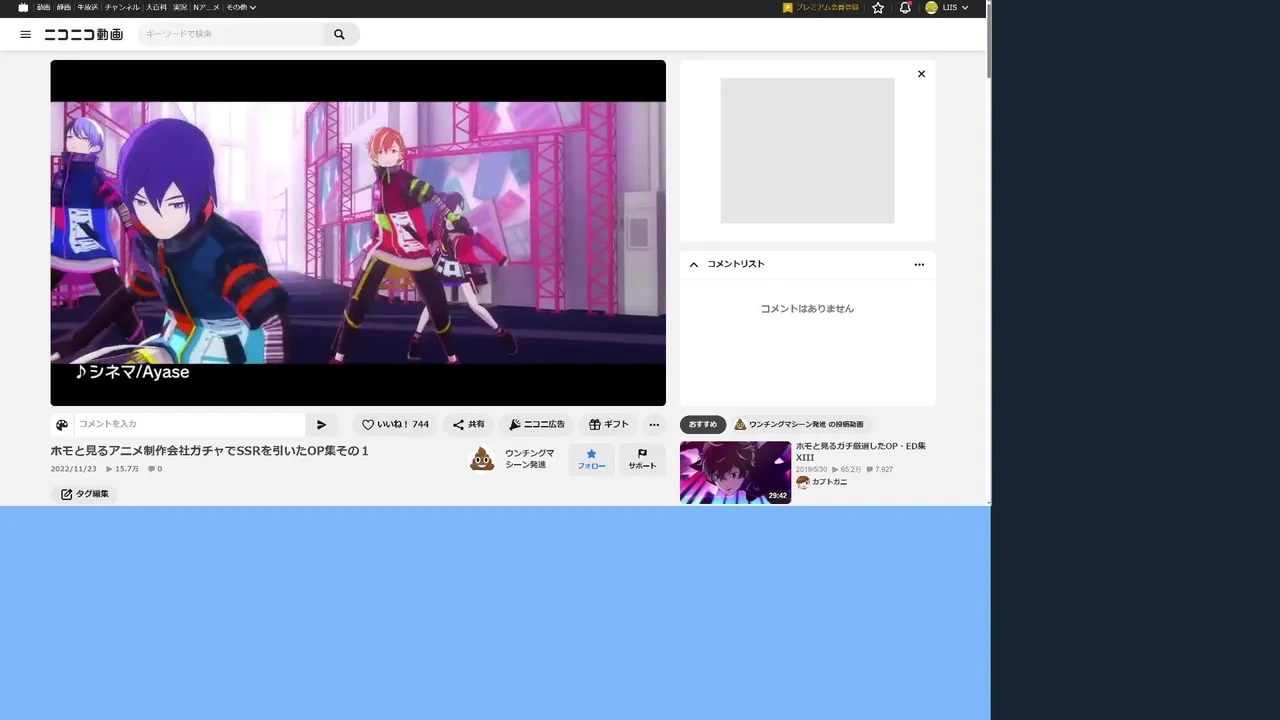Click the Niconico TV logo icon

point(23,7)
